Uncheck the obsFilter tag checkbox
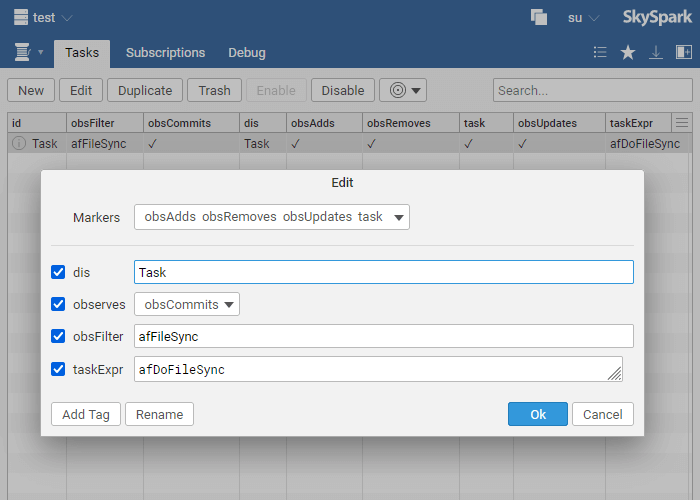This screenshot has height=500, width=700. click(x=58, y=336)
